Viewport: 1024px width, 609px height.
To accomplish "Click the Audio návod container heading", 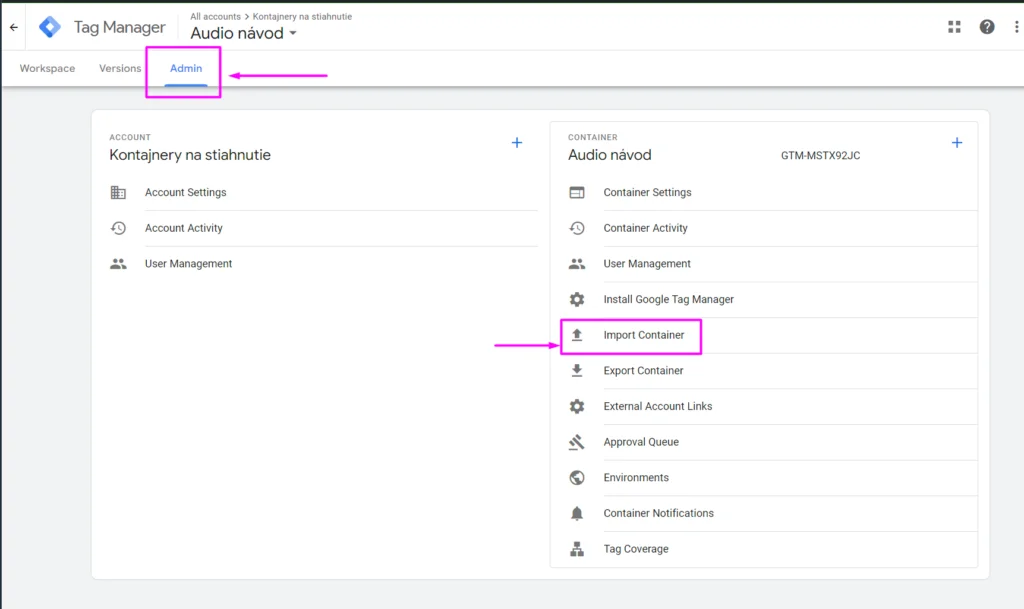I will click(x=609, y=155).
